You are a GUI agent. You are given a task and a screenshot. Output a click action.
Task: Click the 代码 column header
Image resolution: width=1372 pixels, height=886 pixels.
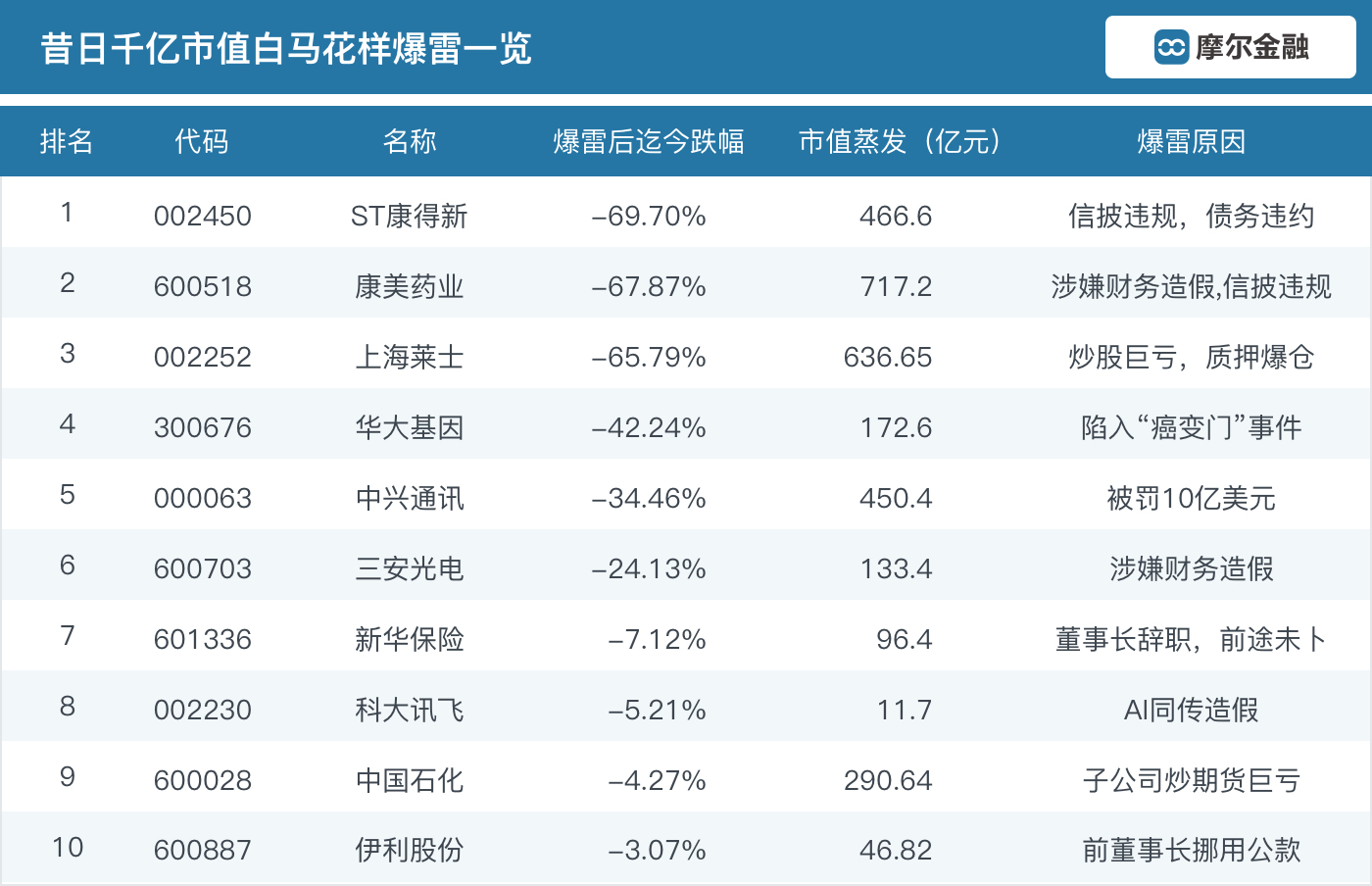pyautogui.click(x=202, y=142)
